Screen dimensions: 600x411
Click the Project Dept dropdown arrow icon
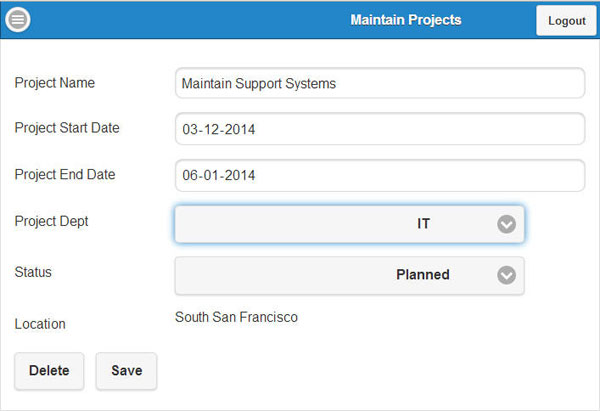pos(507,224)
